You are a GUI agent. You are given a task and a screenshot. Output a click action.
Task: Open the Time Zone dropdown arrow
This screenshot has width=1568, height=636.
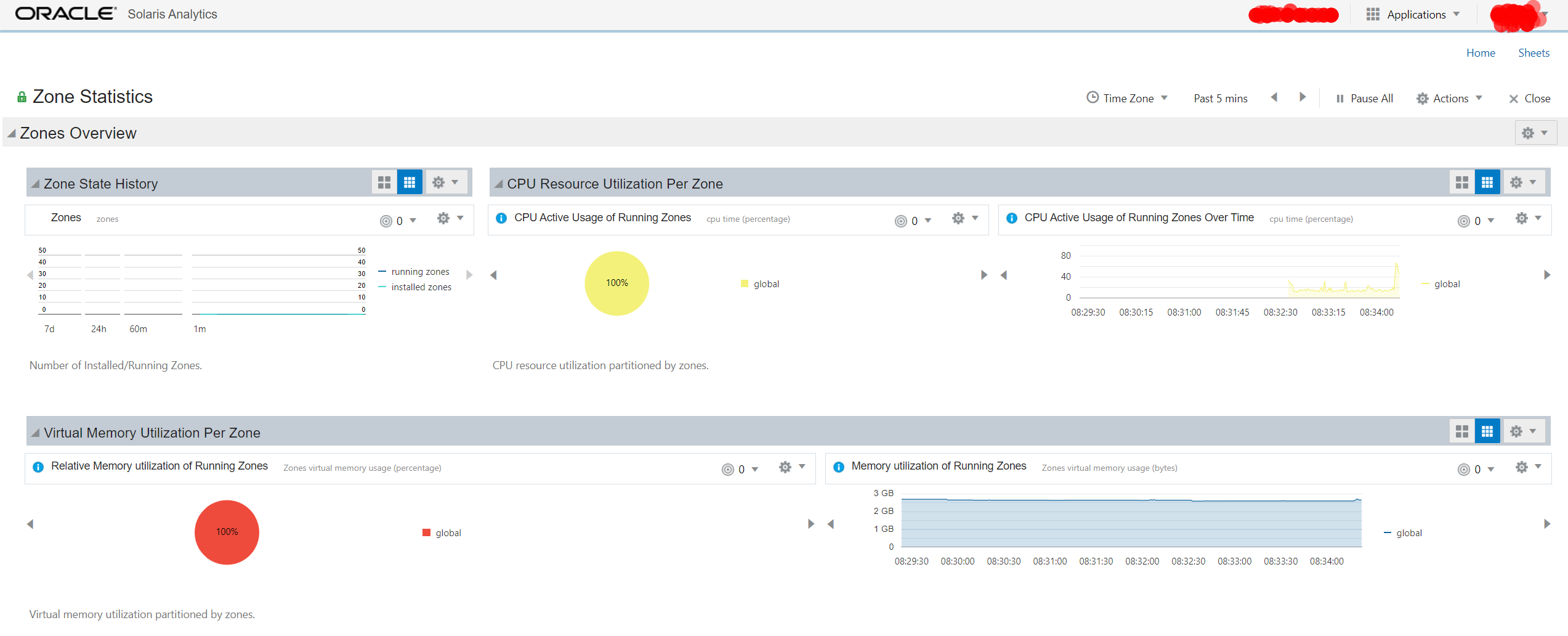click(x=1165, y=98)
